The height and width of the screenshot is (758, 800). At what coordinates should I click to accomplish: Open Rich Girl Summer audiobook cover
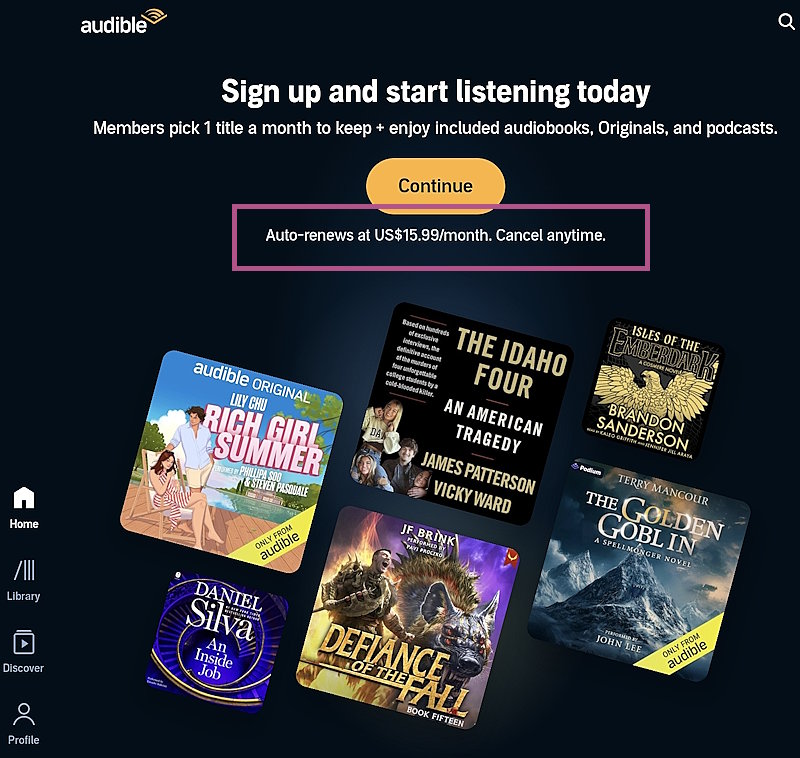click(x=232, y=462)
